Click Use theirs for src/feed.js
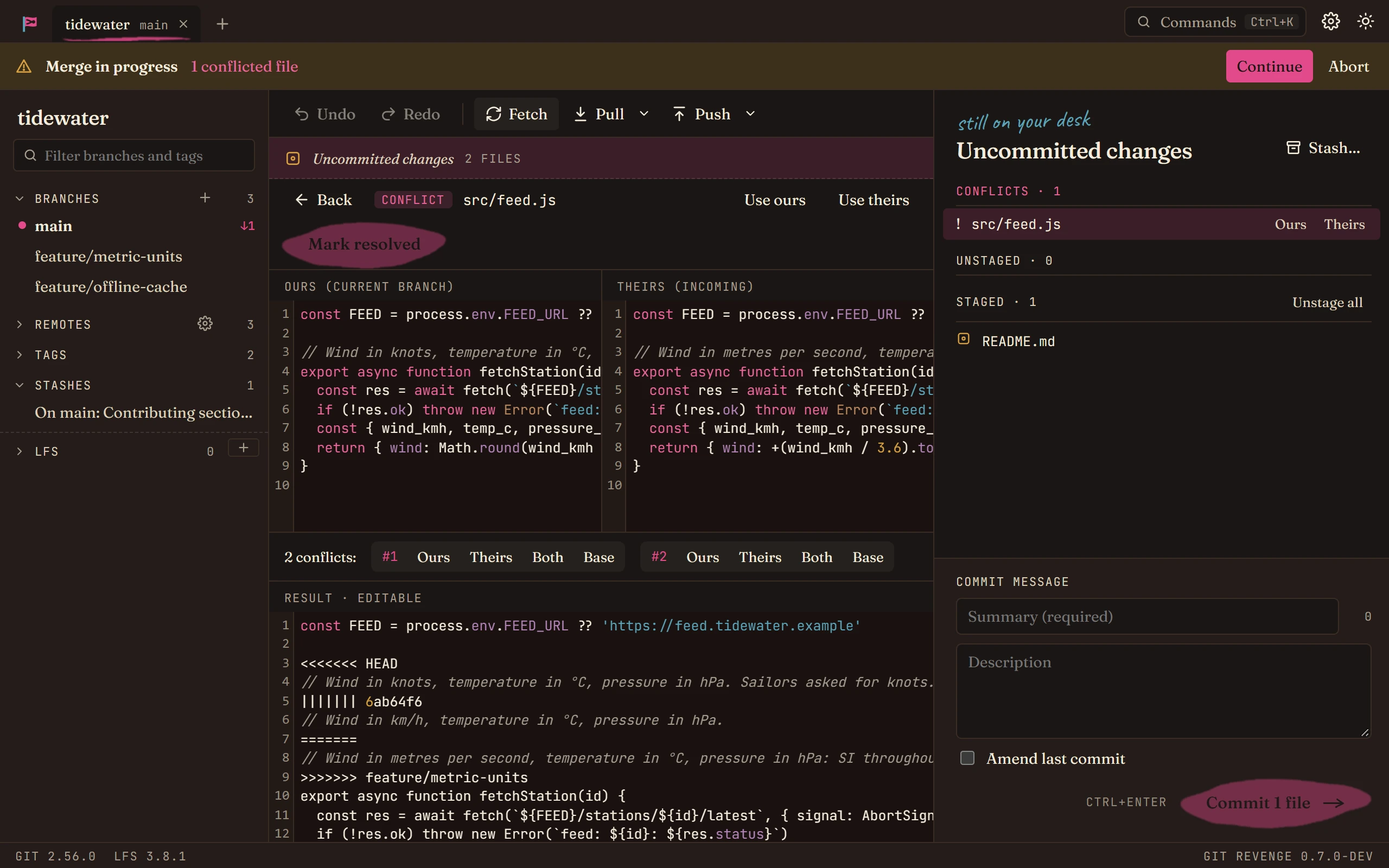1389x868 pixels. [x=874, y=200]
